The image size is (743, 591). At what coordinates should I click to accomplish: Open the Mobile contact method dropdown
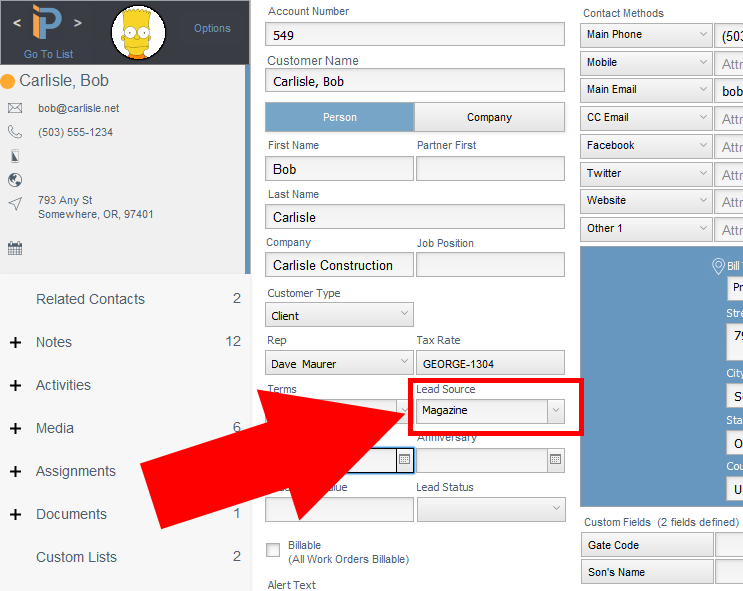[x=646, y=63]
